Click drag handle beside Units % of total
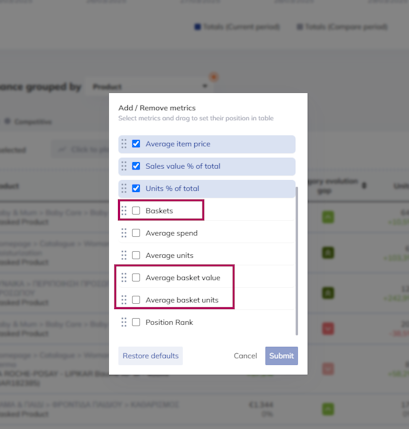 pos(124,188)
